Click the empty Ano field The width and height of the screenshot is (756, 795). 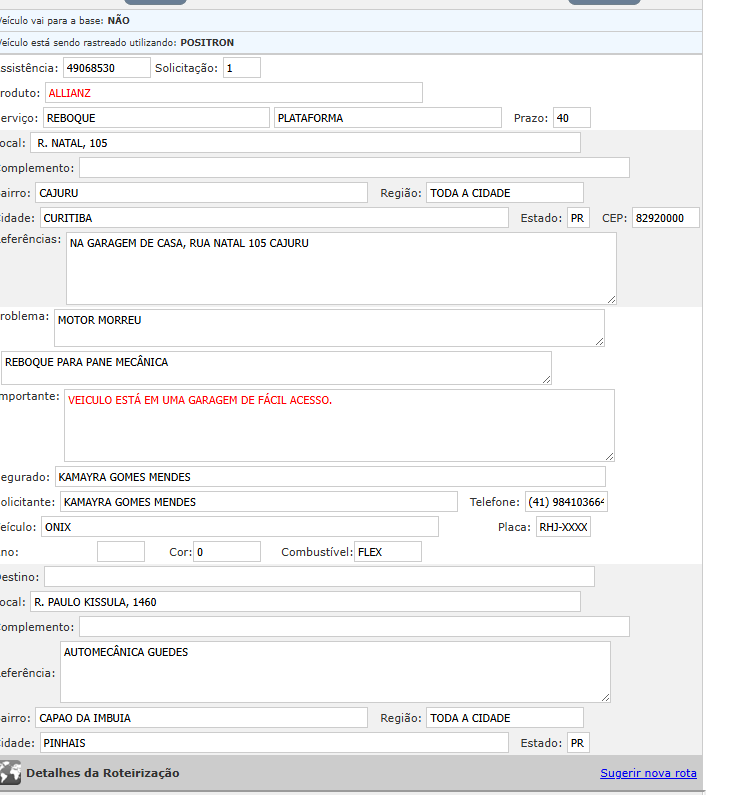click(121, 551)
